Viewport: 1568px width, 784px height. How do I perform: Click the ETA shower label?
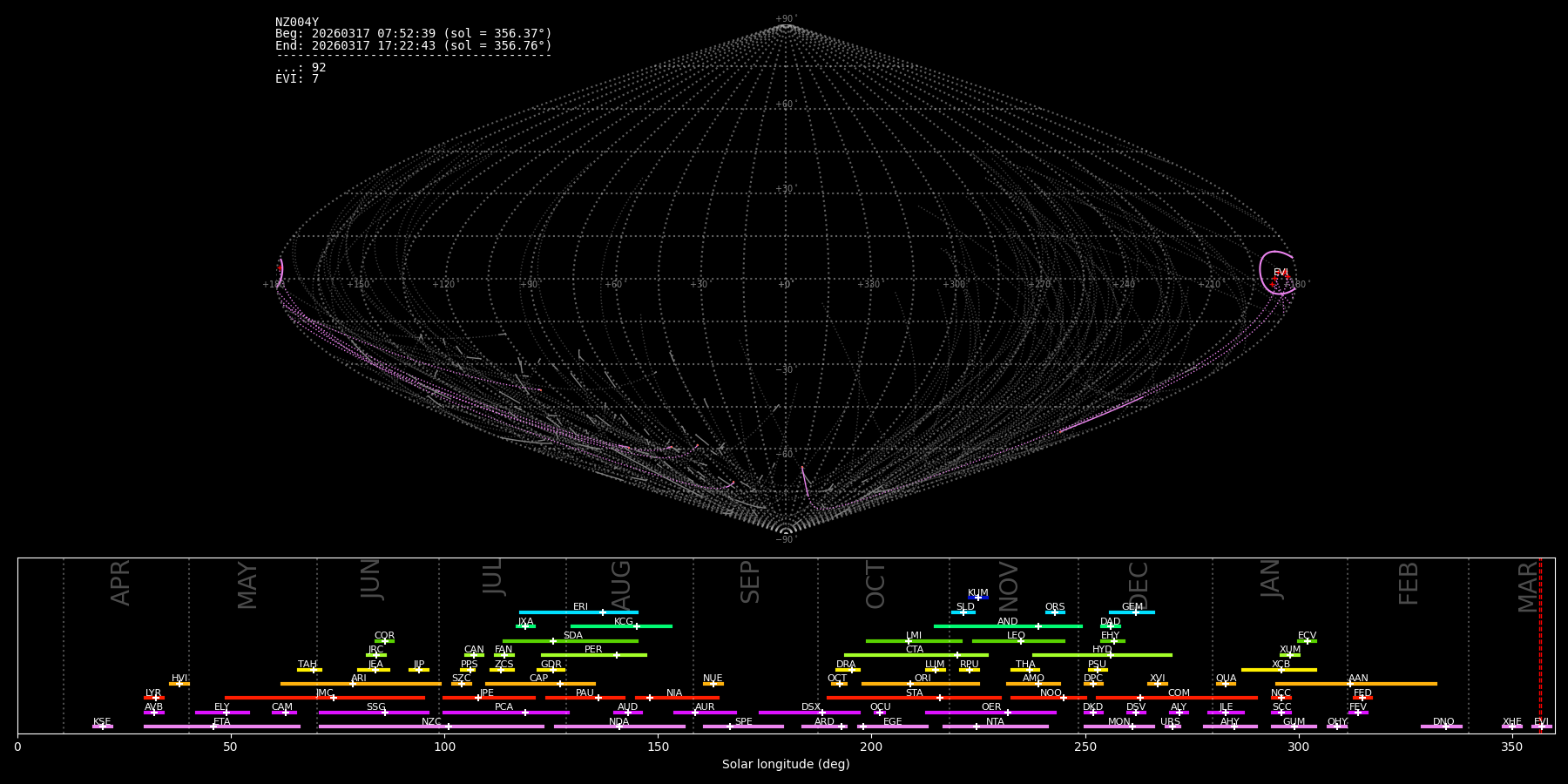222,722
